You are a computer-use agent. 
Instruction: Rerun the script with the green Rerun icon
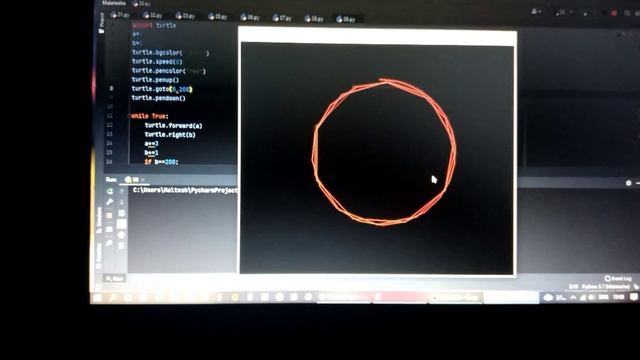click(x=109, y=191)
